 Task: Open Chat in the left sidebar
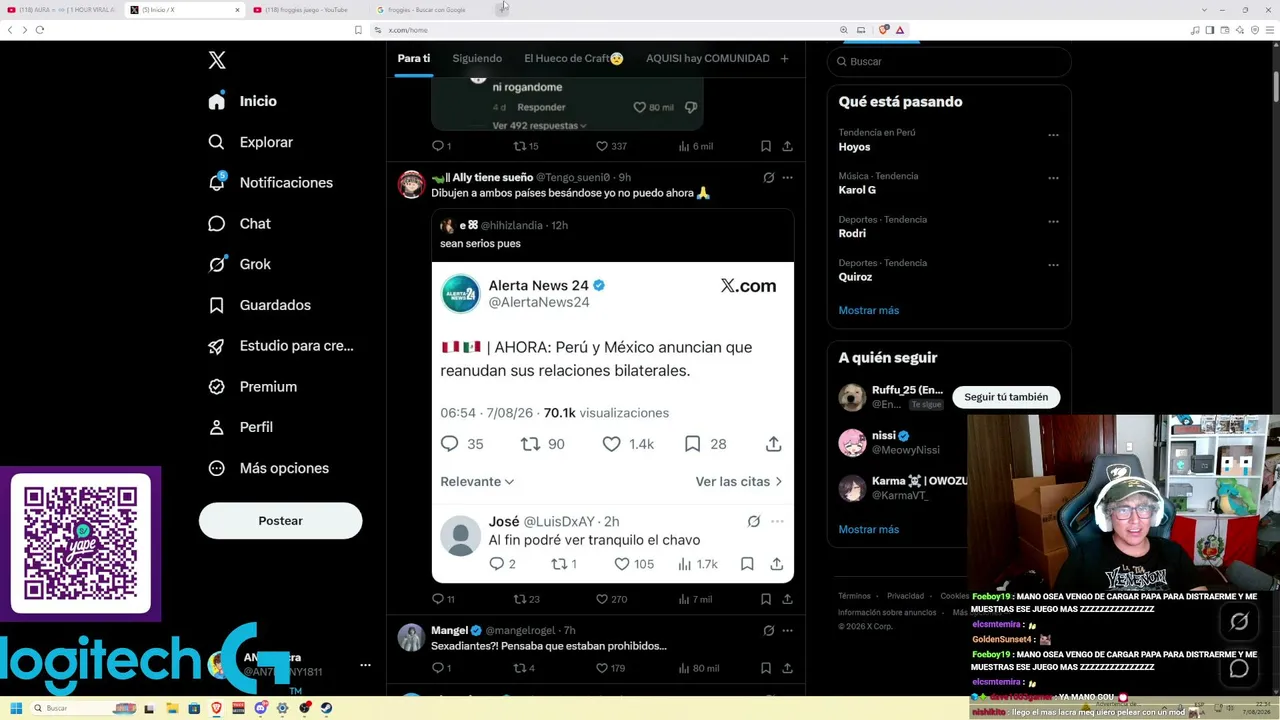click(x=240, y=224)
